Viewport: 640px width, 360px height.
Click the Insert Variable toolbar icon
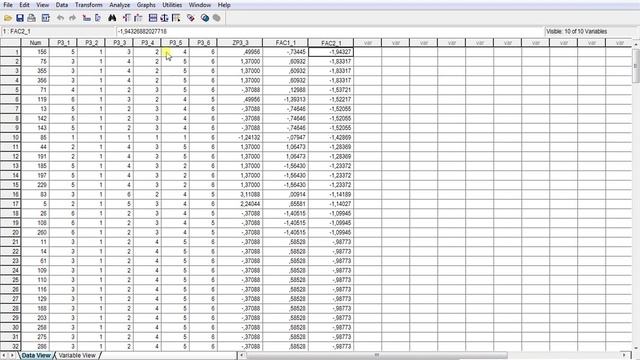tap(138, 18)
